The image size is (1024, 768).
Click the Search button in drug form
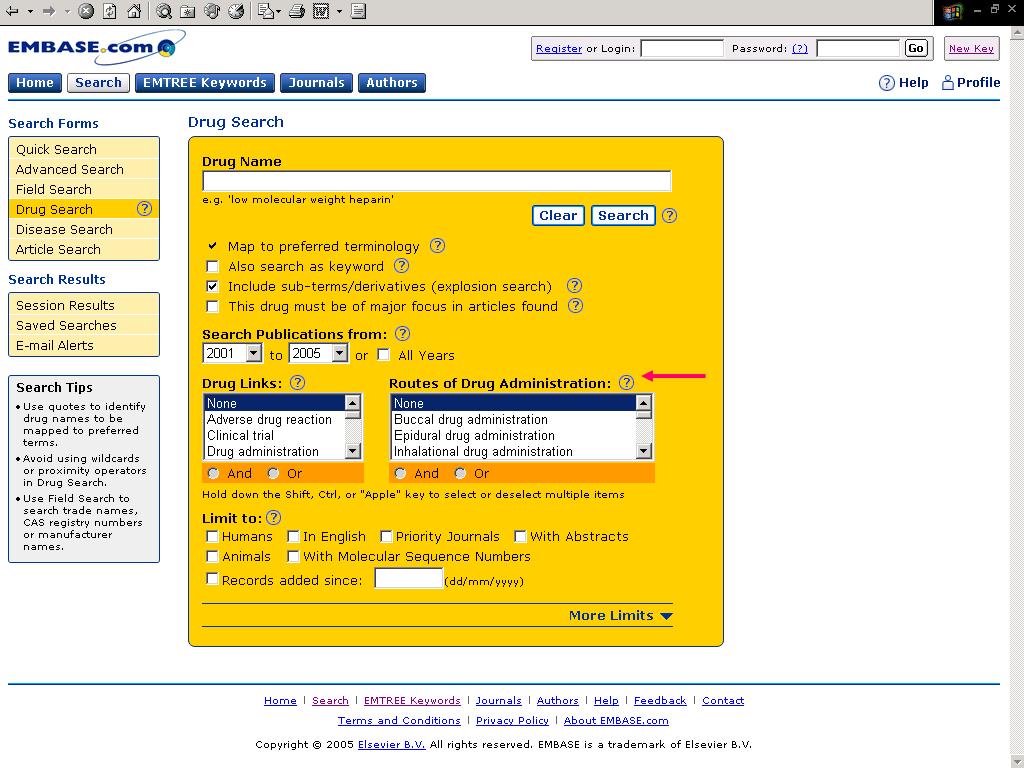[623, 216]
